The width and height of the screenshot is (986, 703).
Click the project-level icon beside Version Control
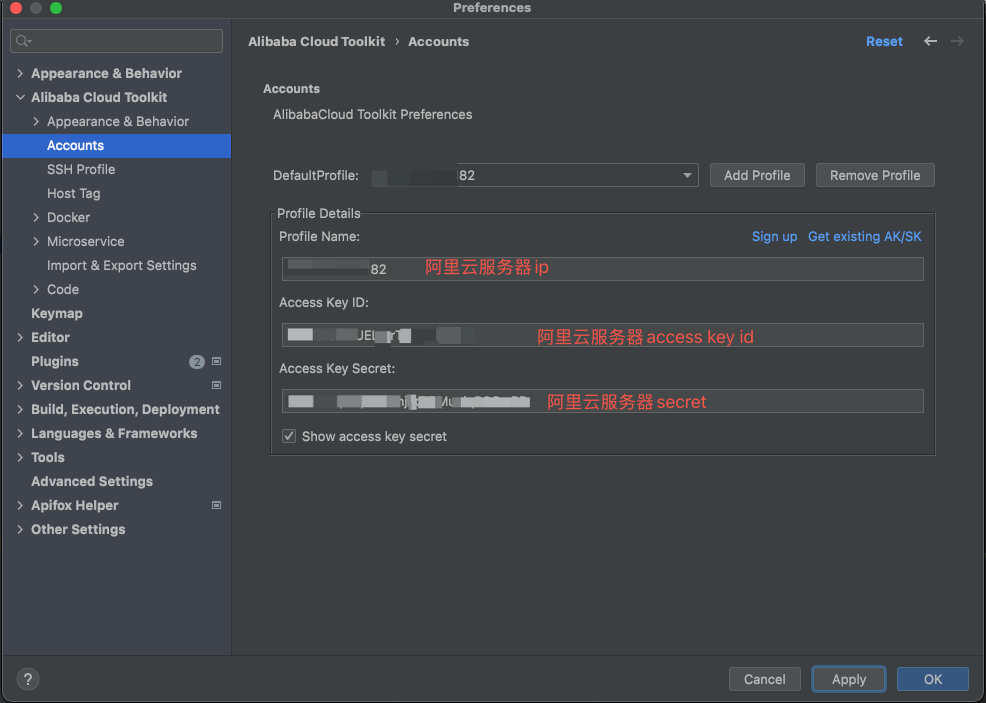(216, 385)
